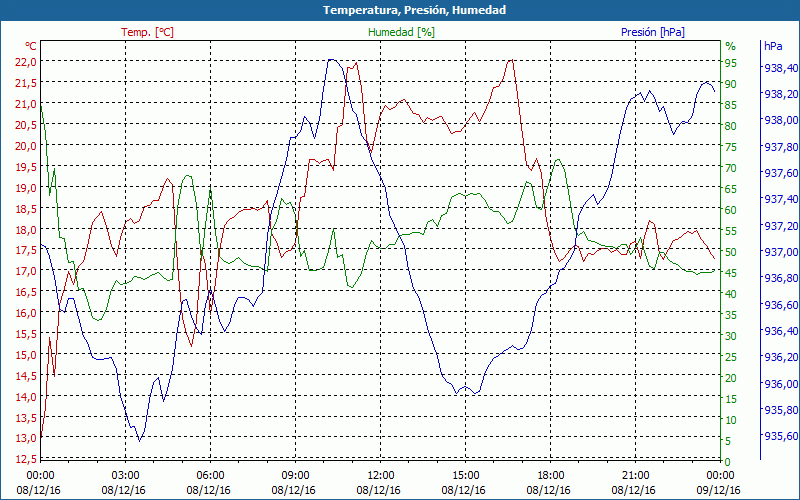Click the '935,80' pressure axis value
800x500 pixels.
coord(781,410)
